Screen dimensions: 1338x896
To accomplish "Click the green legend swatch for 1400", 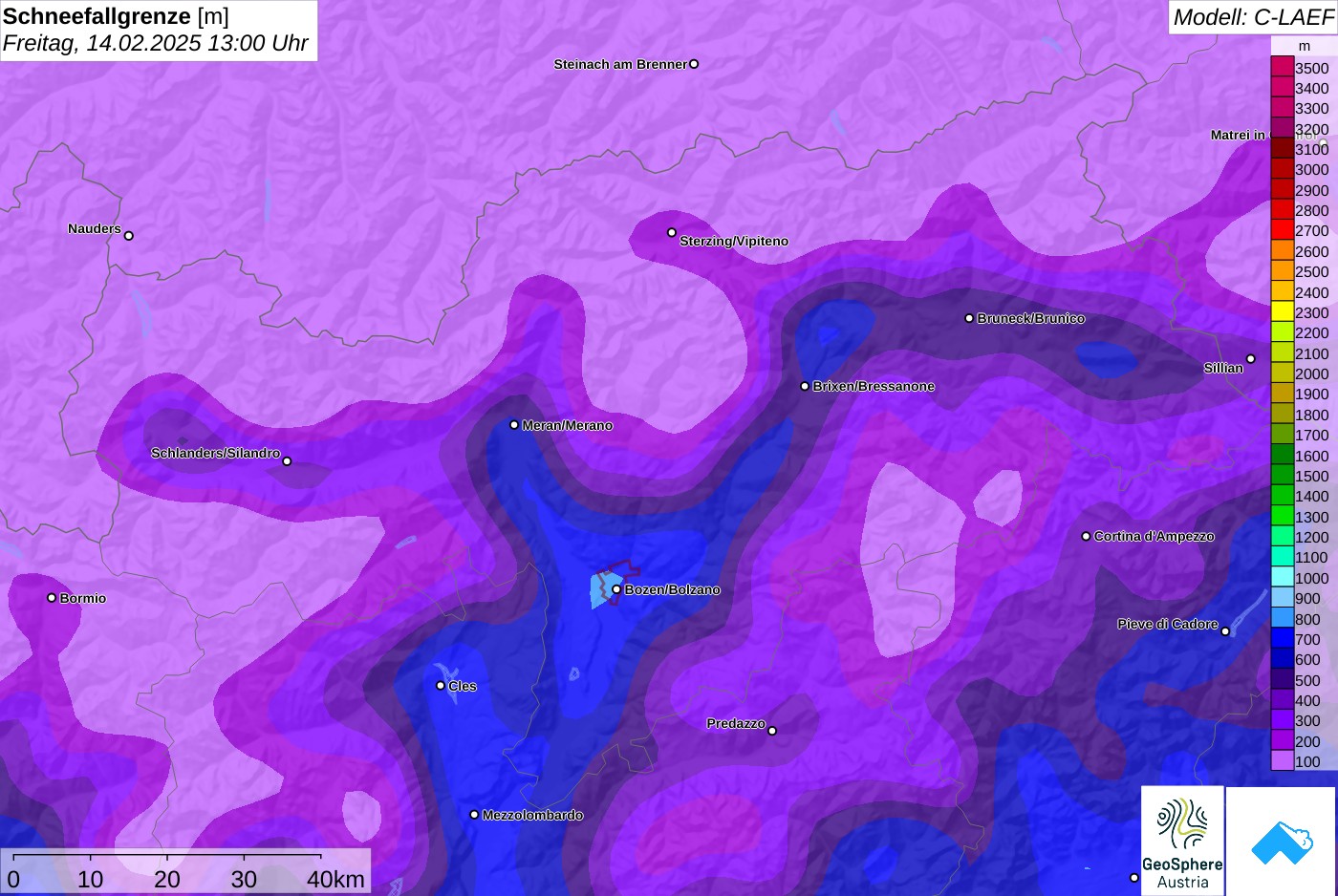I will point(1282,496).
